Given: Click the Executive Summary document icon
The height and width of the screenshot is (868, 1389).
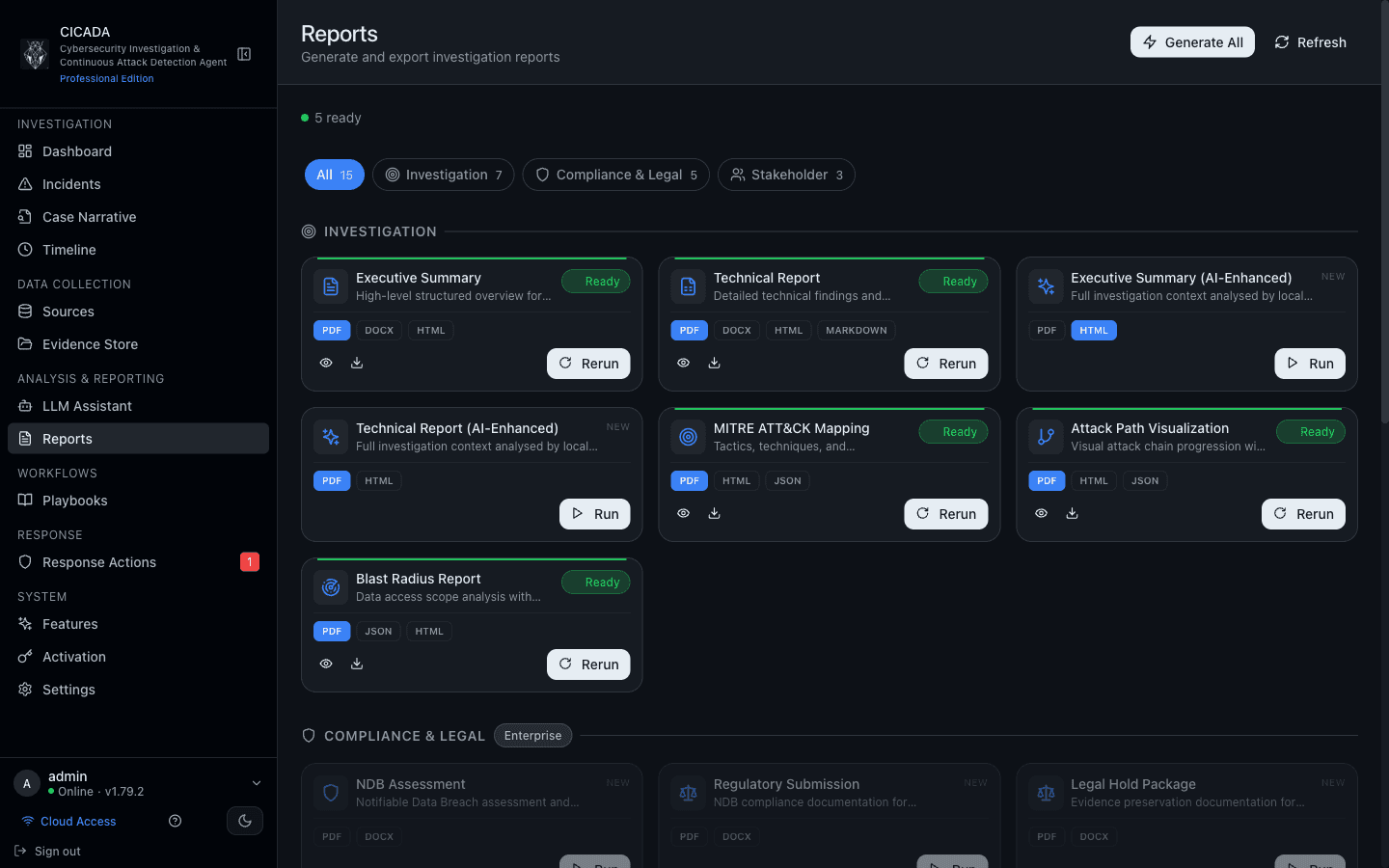Looking at the screenshot, I should [x=331, y=286].
